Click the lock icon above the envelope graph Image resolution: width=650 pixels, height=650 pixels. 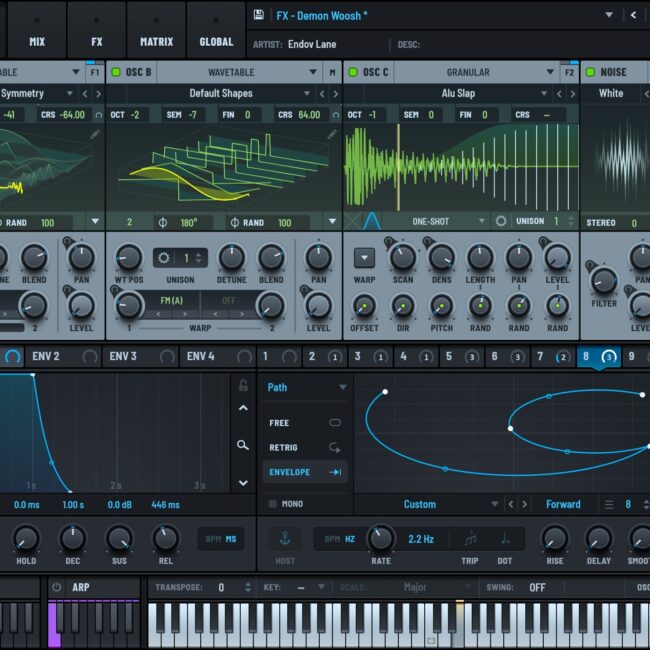[243, 385]
